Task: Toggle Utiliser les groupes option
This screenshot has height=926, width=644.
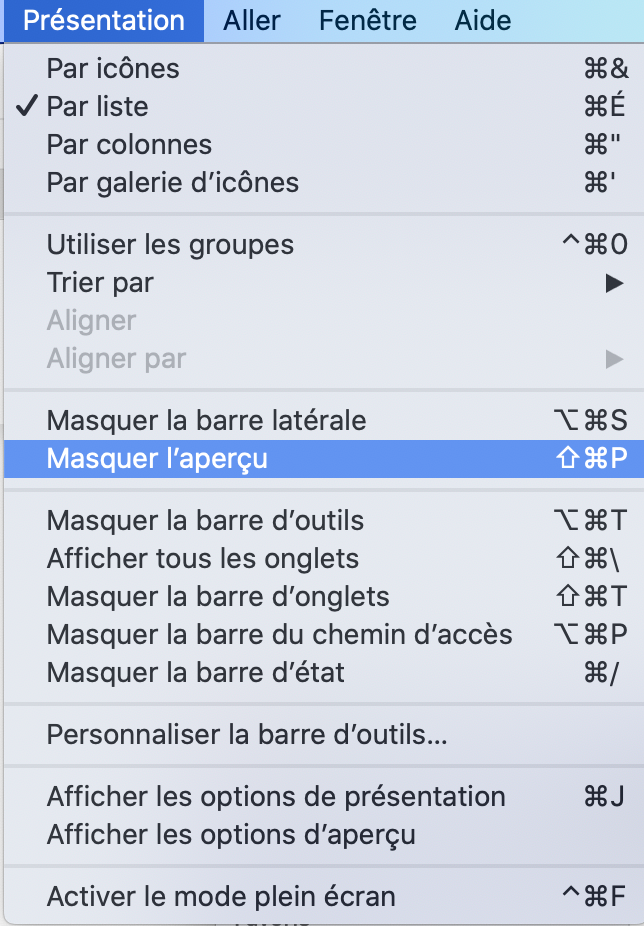Action: (x=170, y=244)
